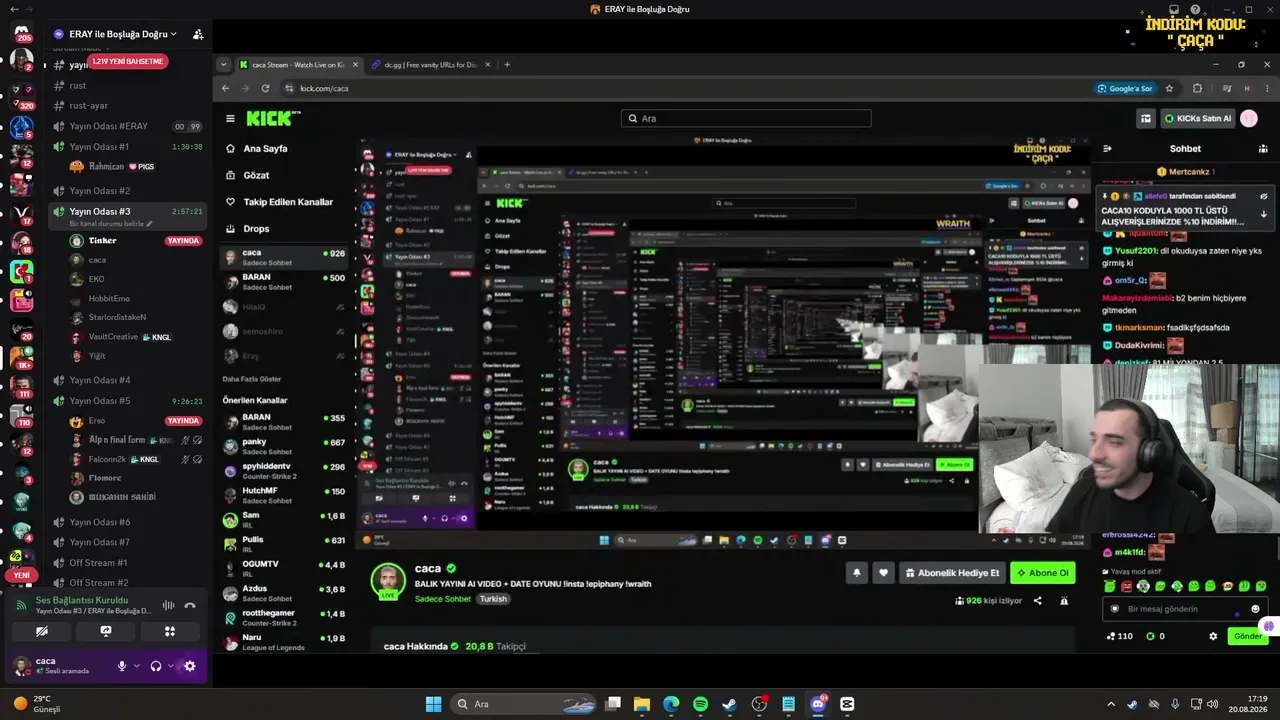The image size is (1280, 720).
Task: Share your screen in Discord
Action: pyautogui.click(x=106, y=631)
